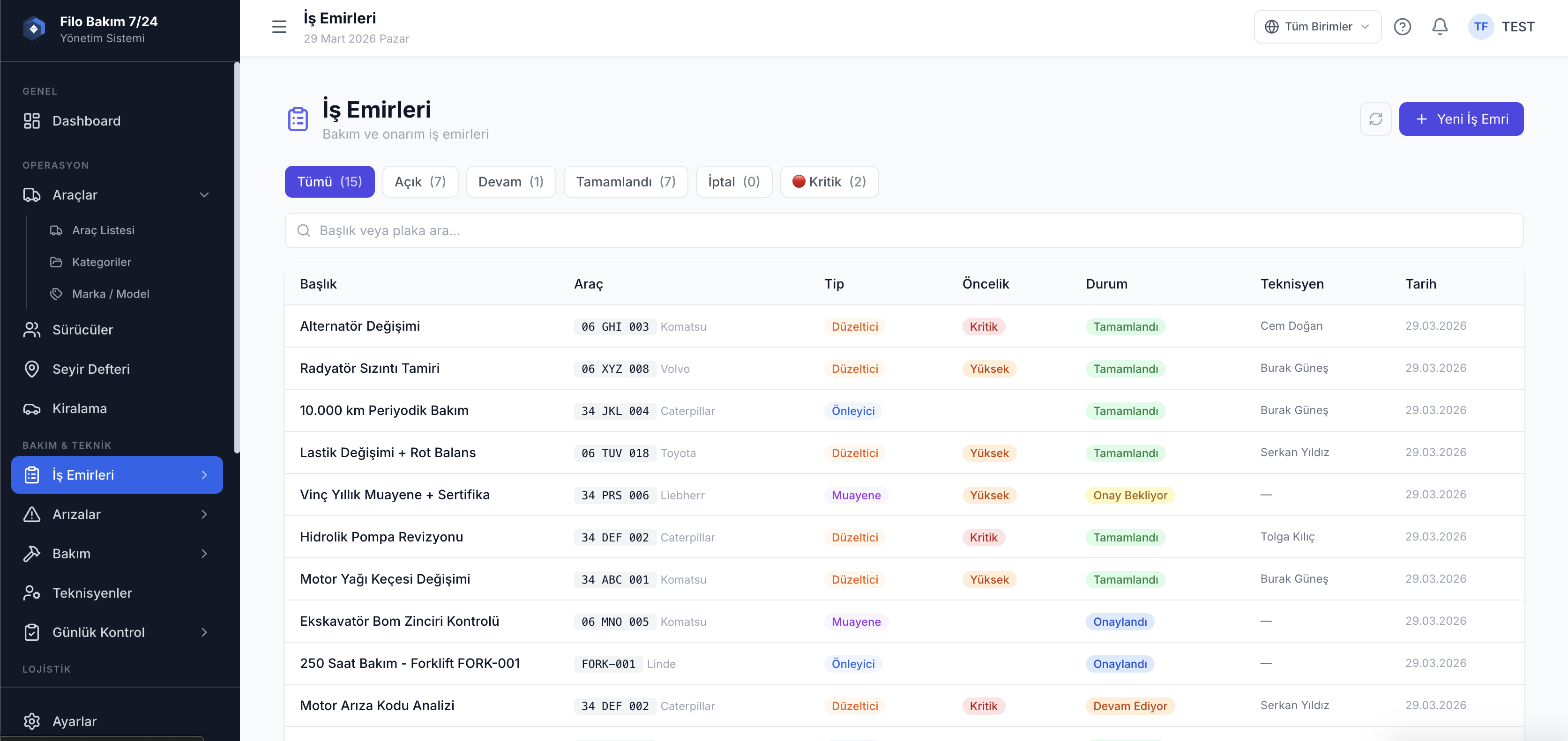Viewport: 1568px width, 741px height.
Task: Open Teknisyenler sidebar item
Action: 92,593
